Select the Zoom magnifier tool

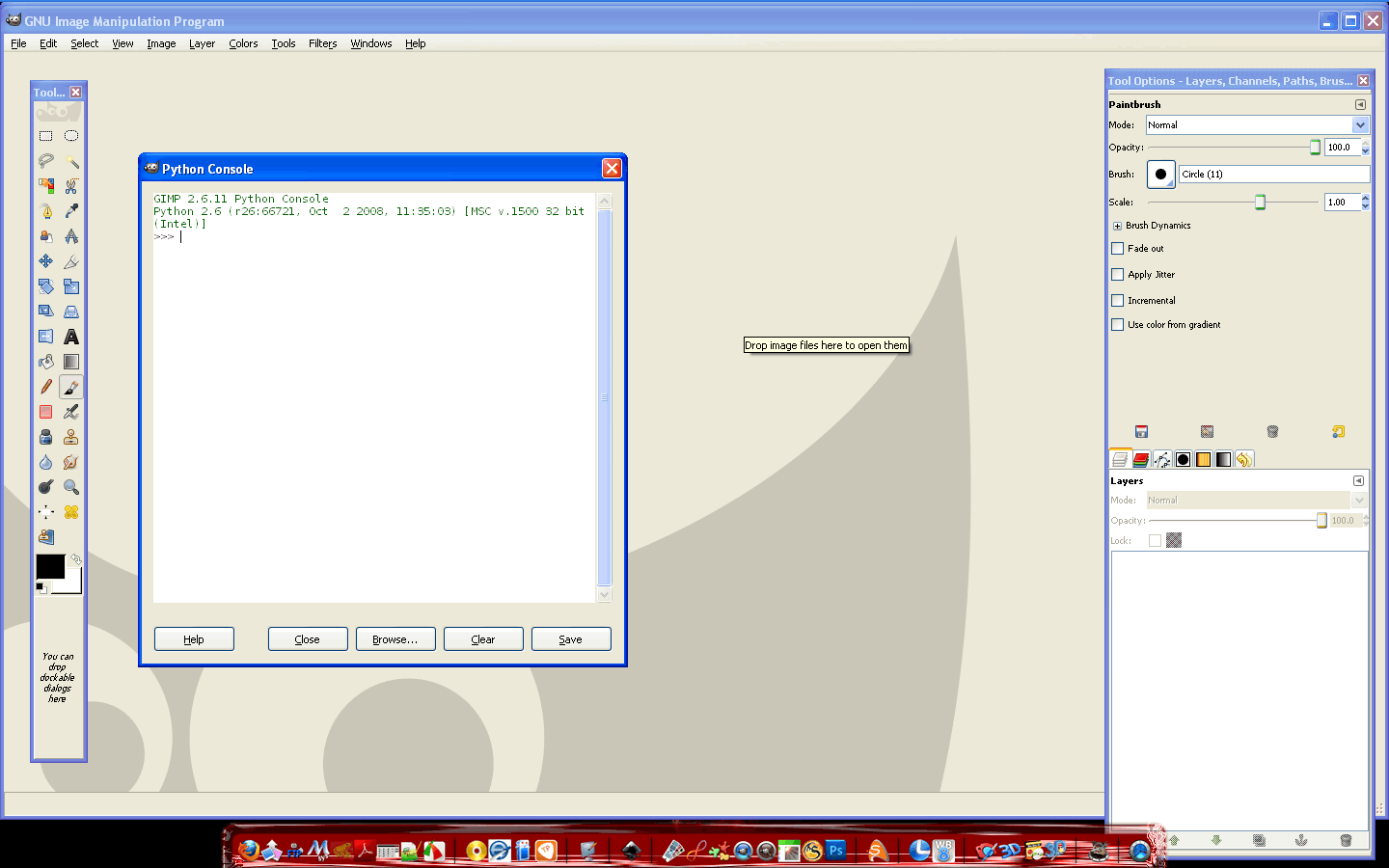click(71, 487)
